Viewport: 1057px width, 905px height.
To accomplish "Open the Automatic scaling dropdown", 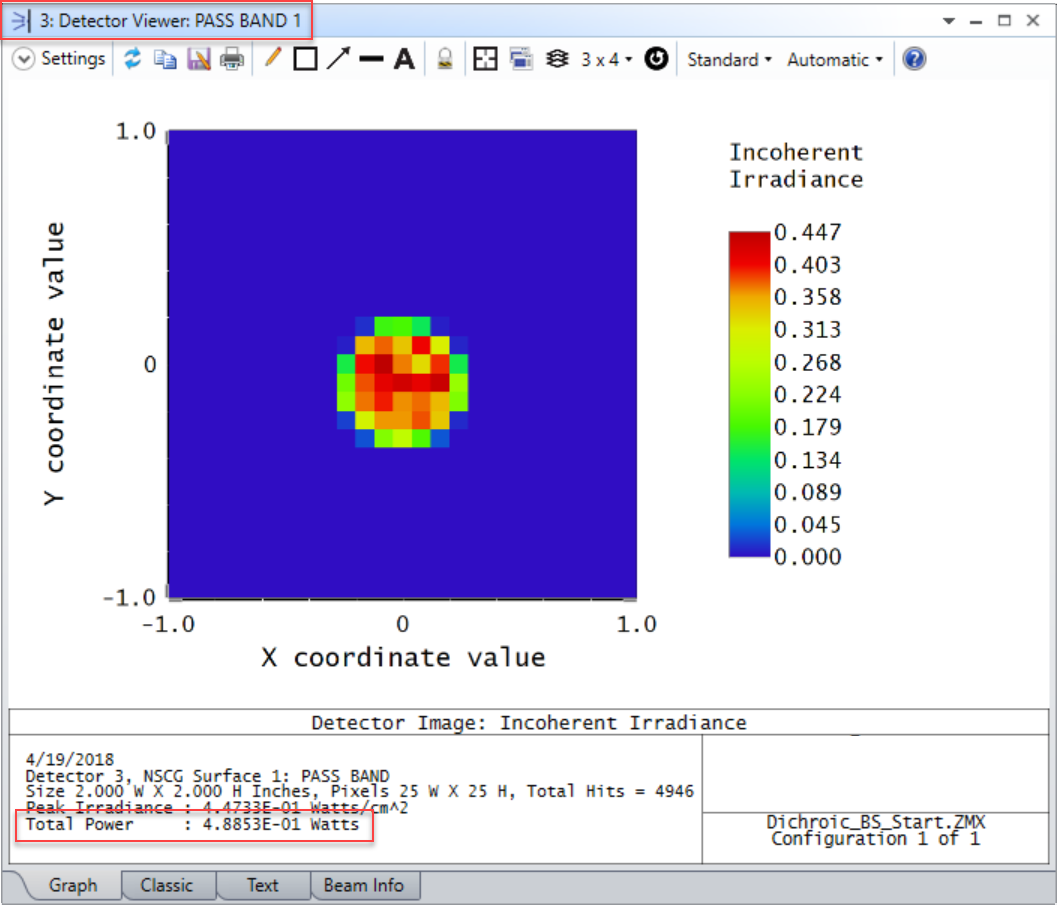I will (x=833, y=59).
